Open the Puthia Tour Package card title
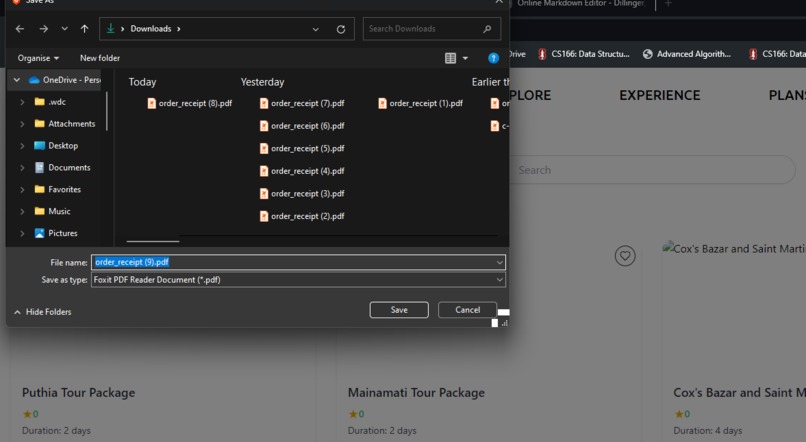Screen dimensions: 806x442 click(79, 393)
